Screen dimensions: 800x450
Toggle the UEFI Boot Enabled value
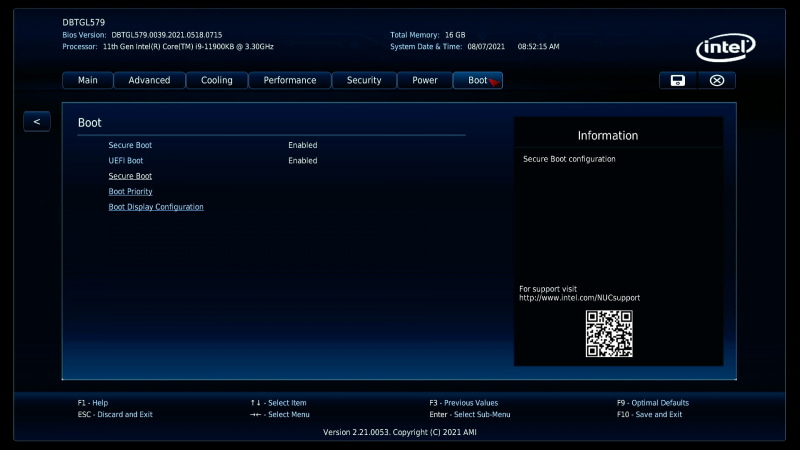303,160
